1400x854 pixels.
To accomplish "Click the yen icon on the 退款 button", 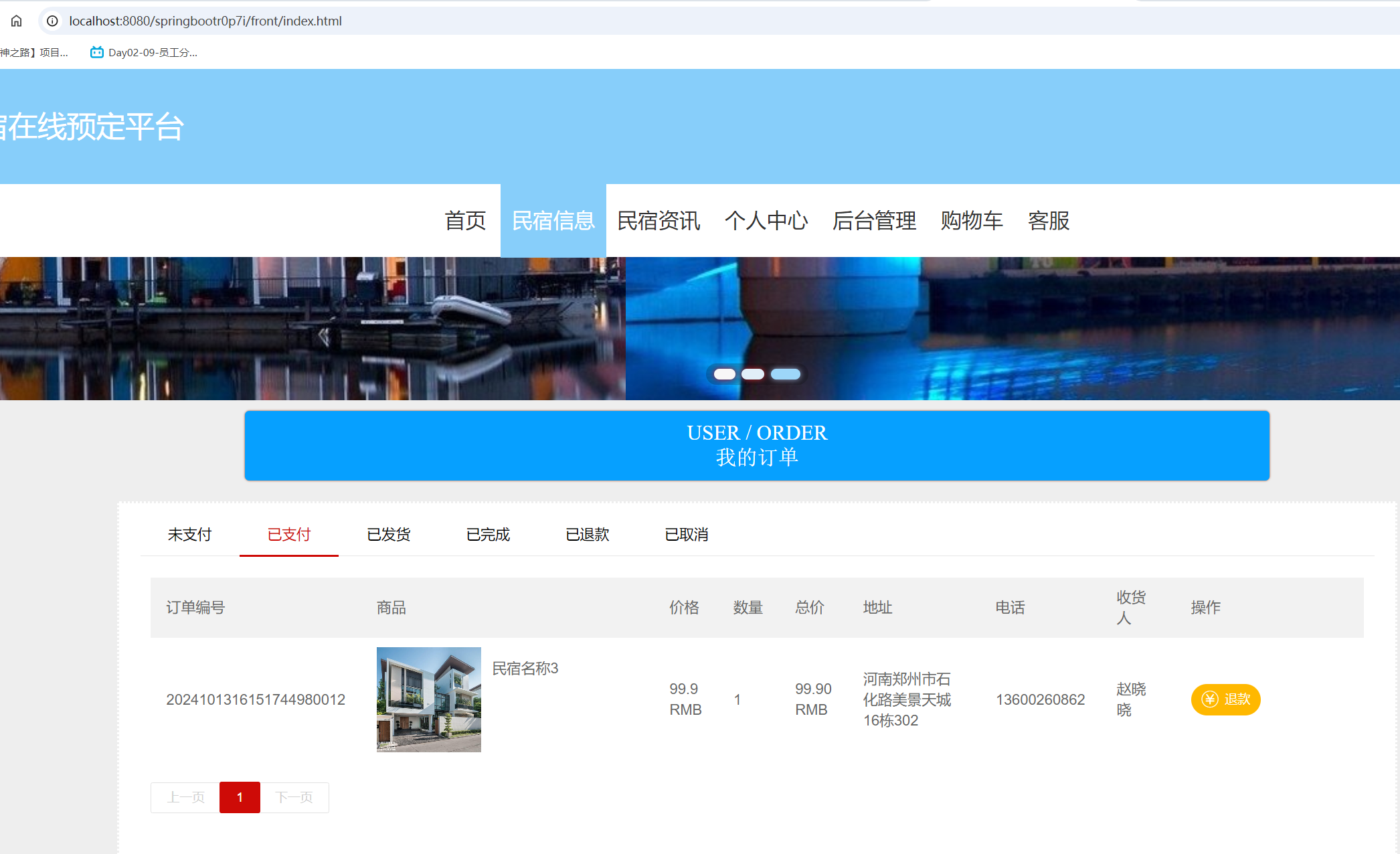I will 1210,699.
